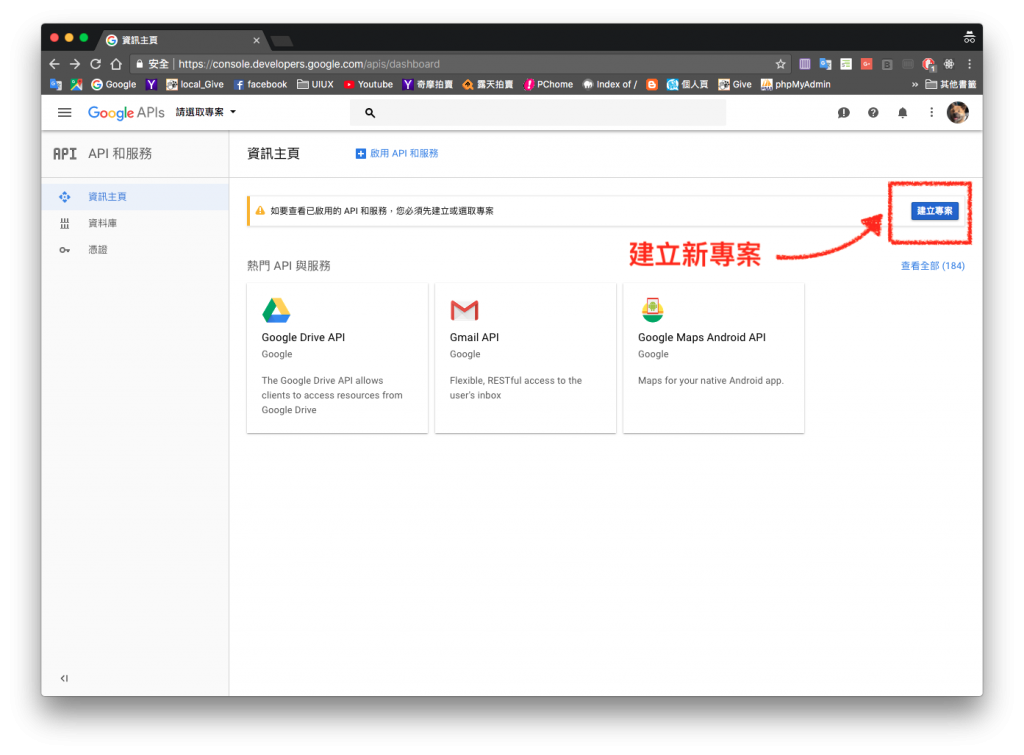1024x755 pixels.
Task: Focus the console search field
Action: click(537, 113)
